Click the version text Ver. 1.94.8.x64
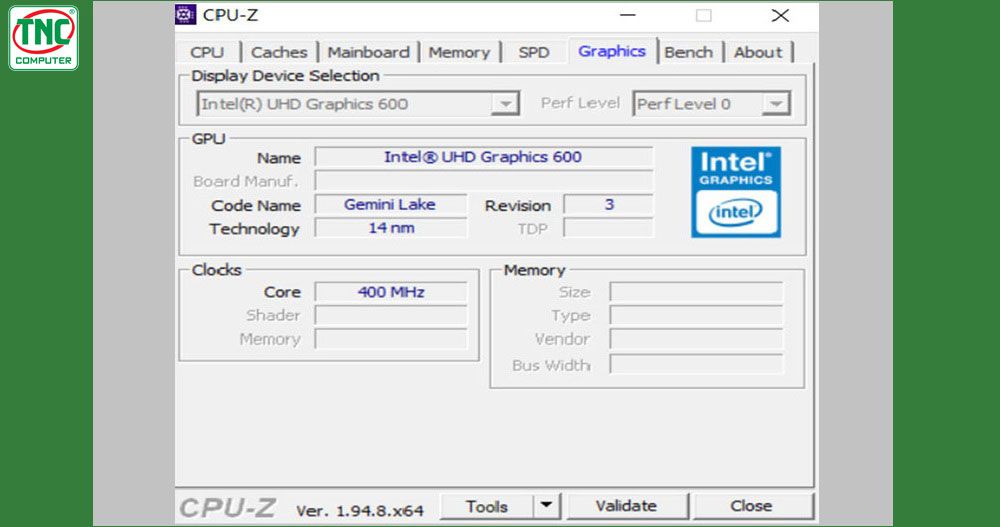This screenshot has height=527, width=1000. coord(360,511)
